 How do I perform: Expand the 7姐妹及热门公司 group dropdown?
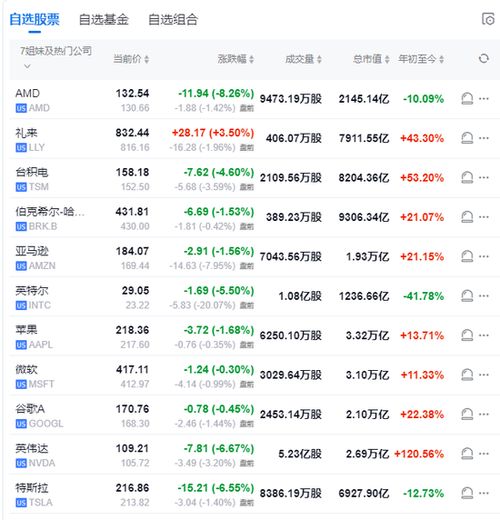(27, 66)
